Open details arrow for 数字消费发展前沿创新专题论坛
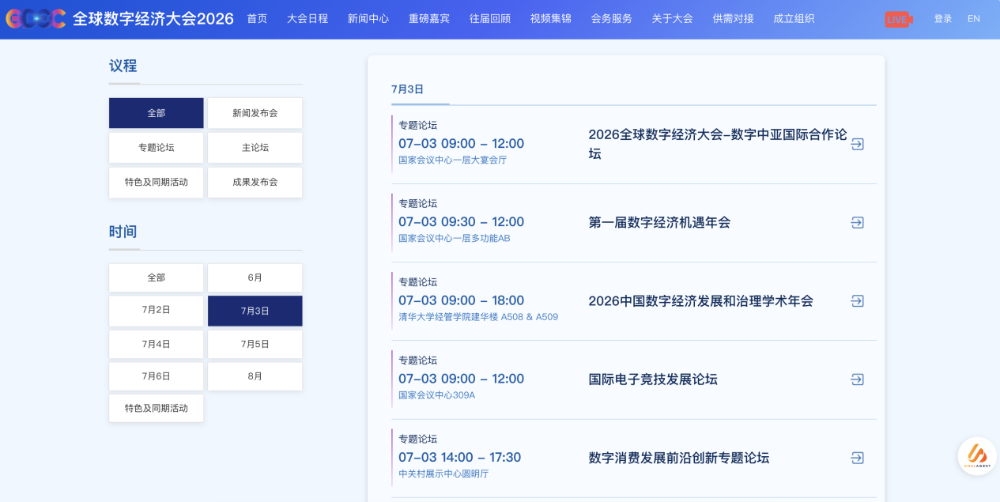This screenshot has height=502, width=1000. tap(857, 457)
